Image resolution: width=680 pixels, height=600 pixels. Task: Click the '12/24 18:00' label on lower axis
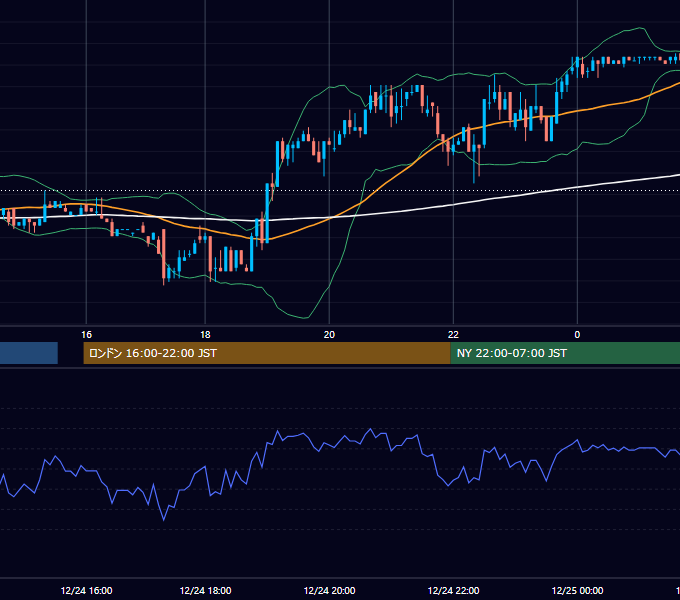(205, 590)
